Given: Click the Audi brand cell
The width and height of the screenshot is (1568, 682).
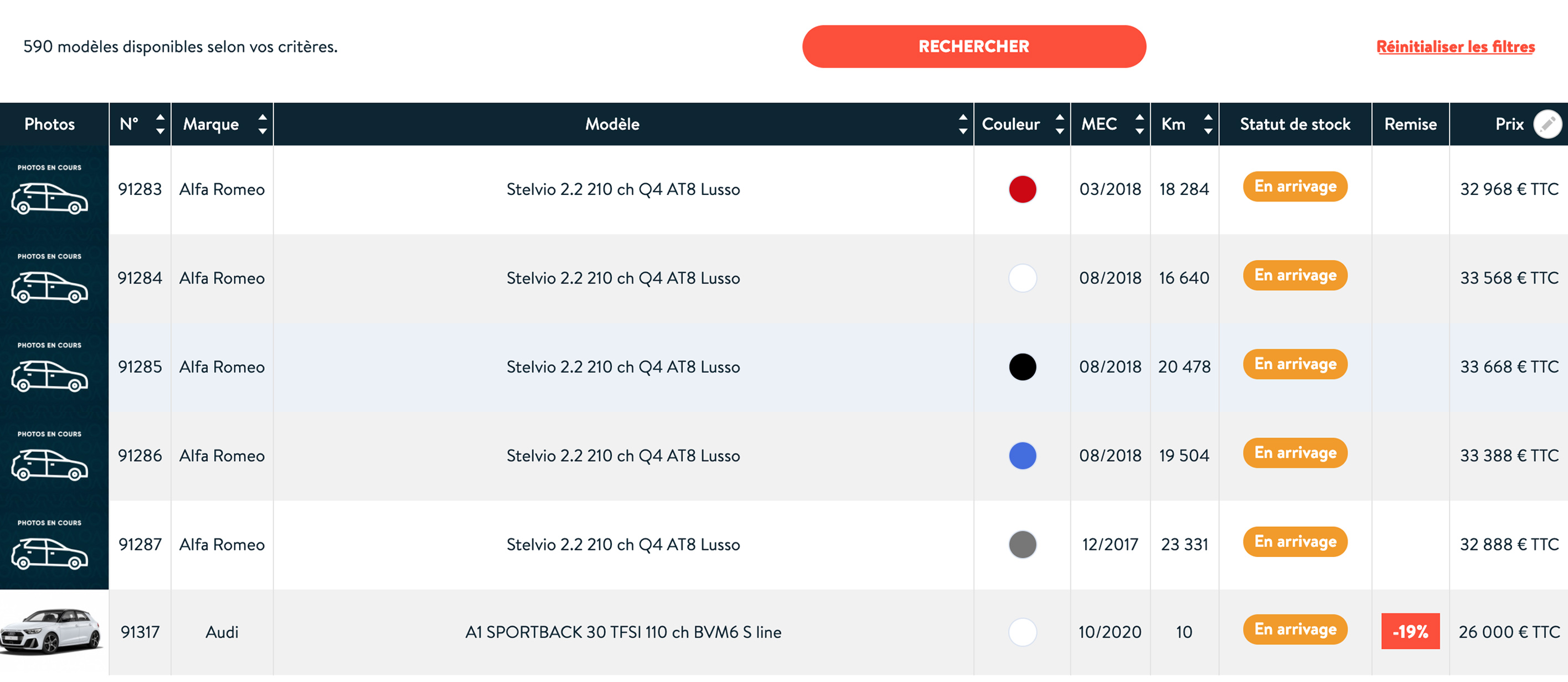Looking at the screenshot, I should click(x=221, y=632).
